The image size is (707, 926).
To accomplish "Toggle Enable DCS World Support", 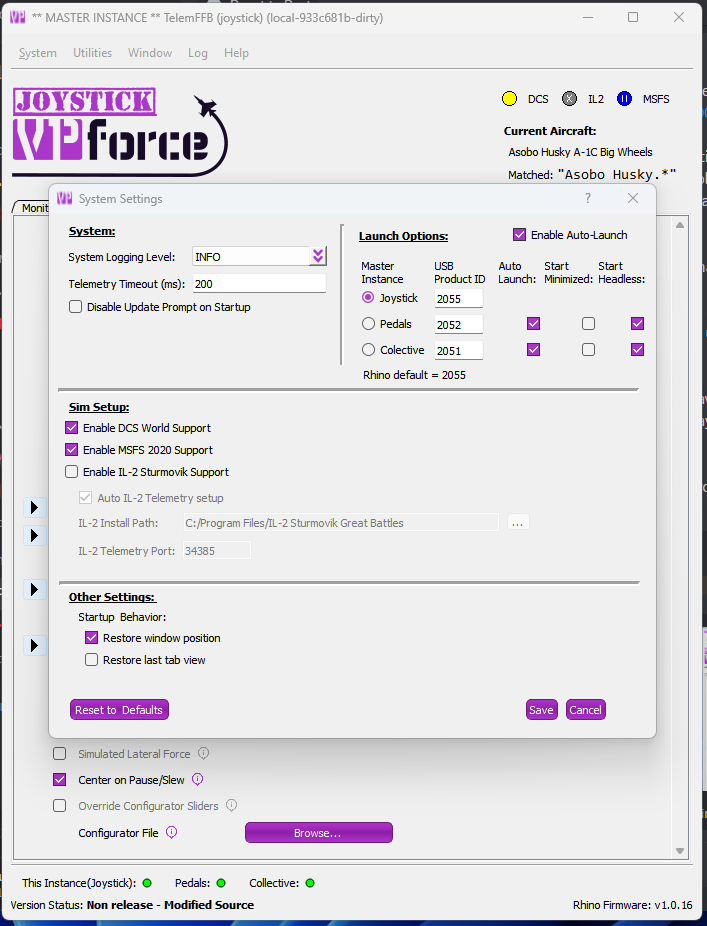I will tap(71, 428).
